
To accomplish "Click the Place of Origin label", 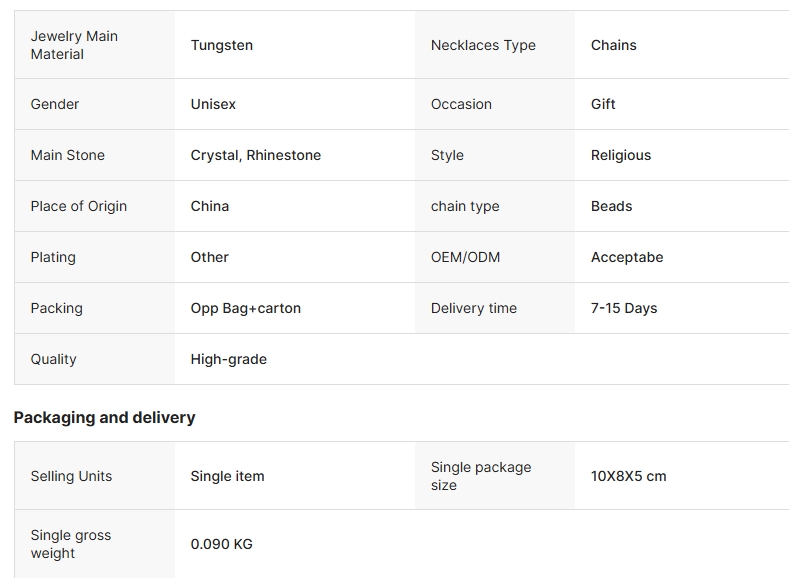I will (x=79, y=206).
